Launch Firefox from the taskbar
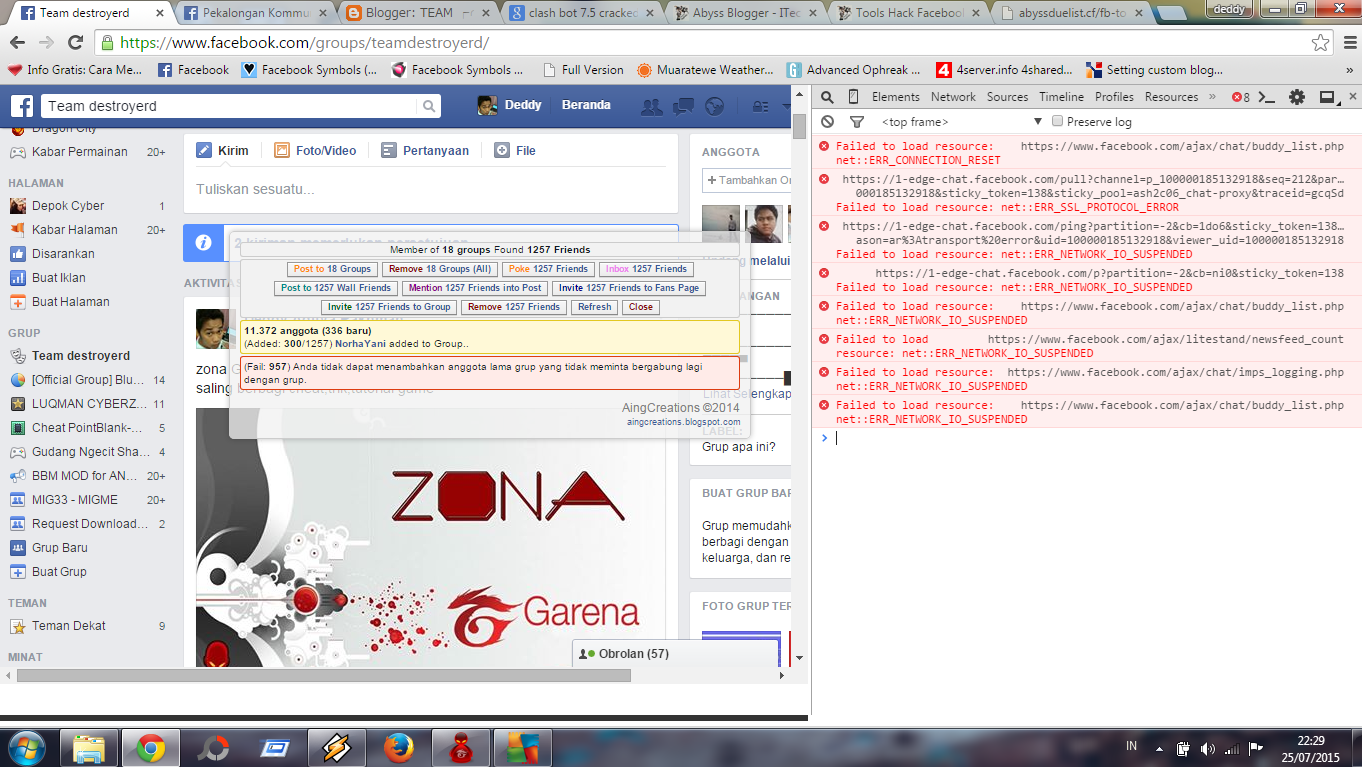Image resolution: width=1362 pixels, height=767 pixels. pyautogui.click(x=399, y=748)
